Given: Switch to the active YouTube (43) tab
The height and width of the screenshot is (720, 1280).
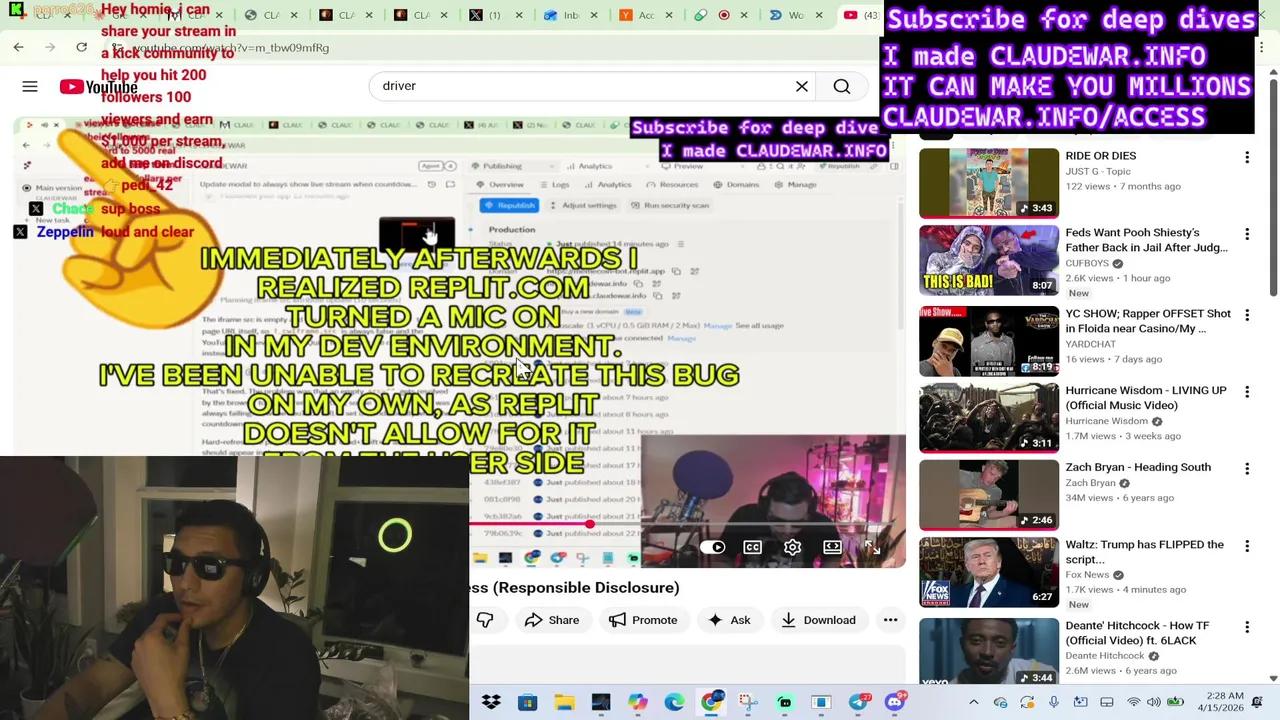Looking at the screenshot, I should click(x=861, y=15).
